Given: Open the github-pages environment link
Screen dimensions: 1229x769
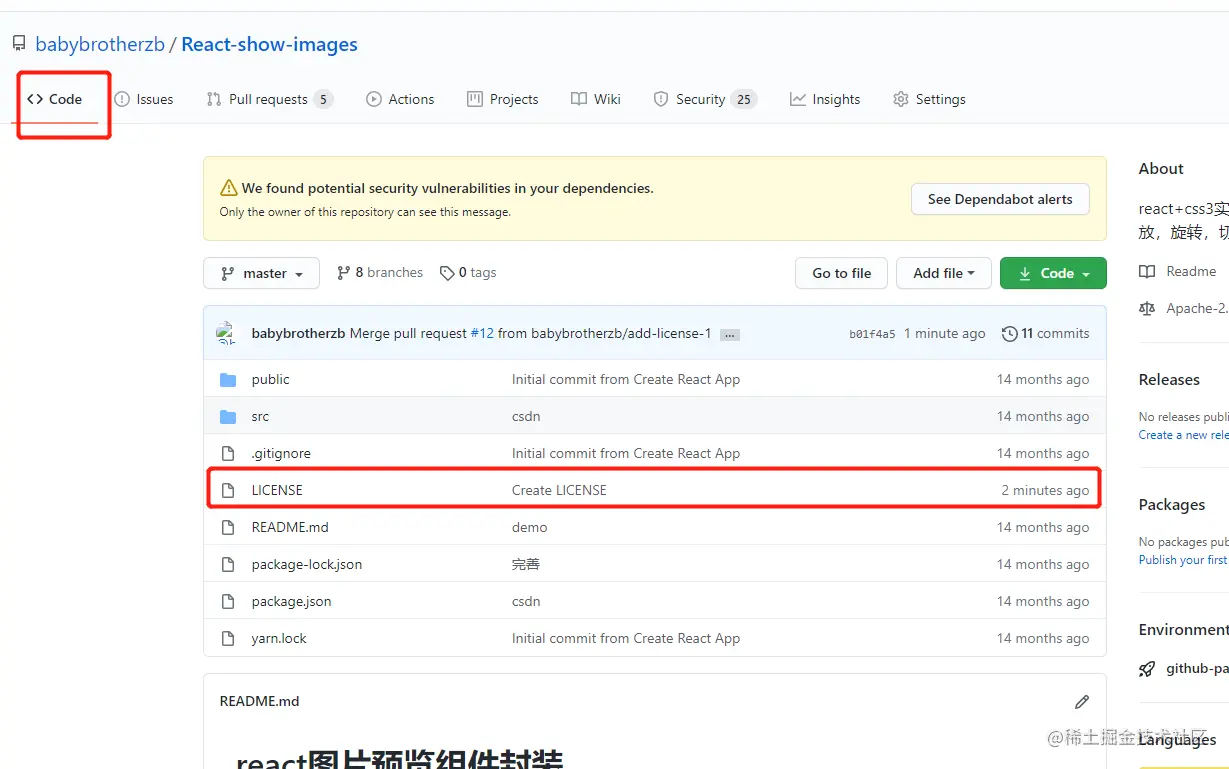Looking at the screenshot, I should [x=1197, y=668].
